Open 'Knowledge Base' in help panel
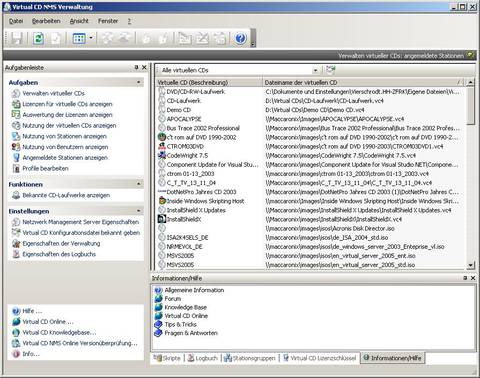 (x=186, y=307)
